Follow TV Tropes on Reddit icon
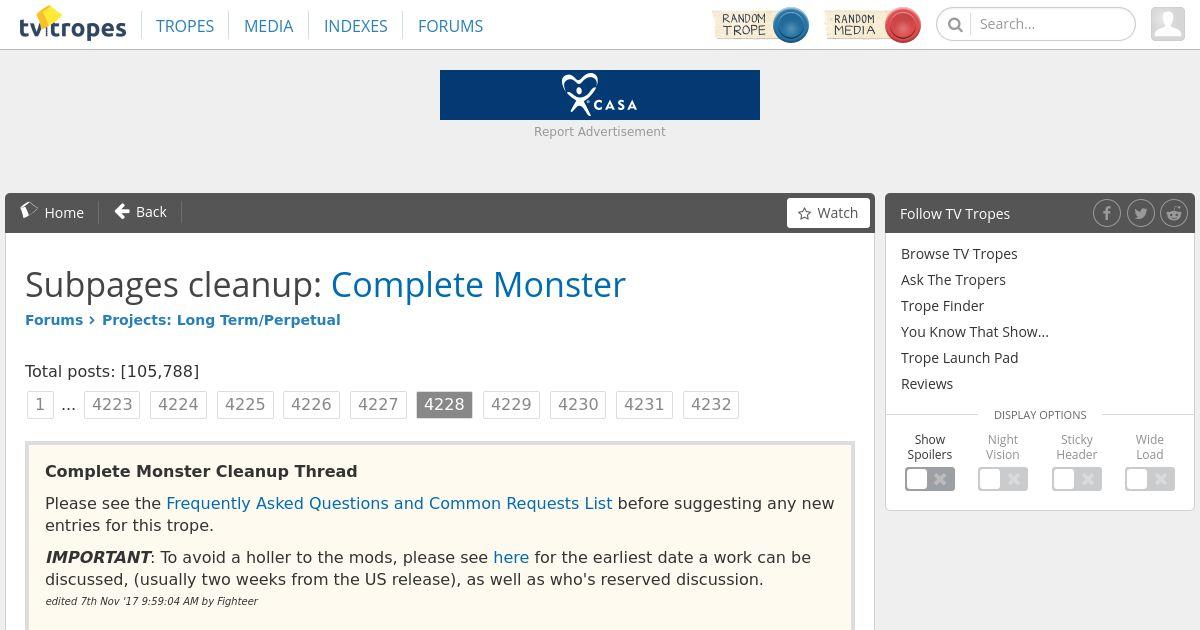This screenshot has width=1200, height=630. [x=1174, y=213]
